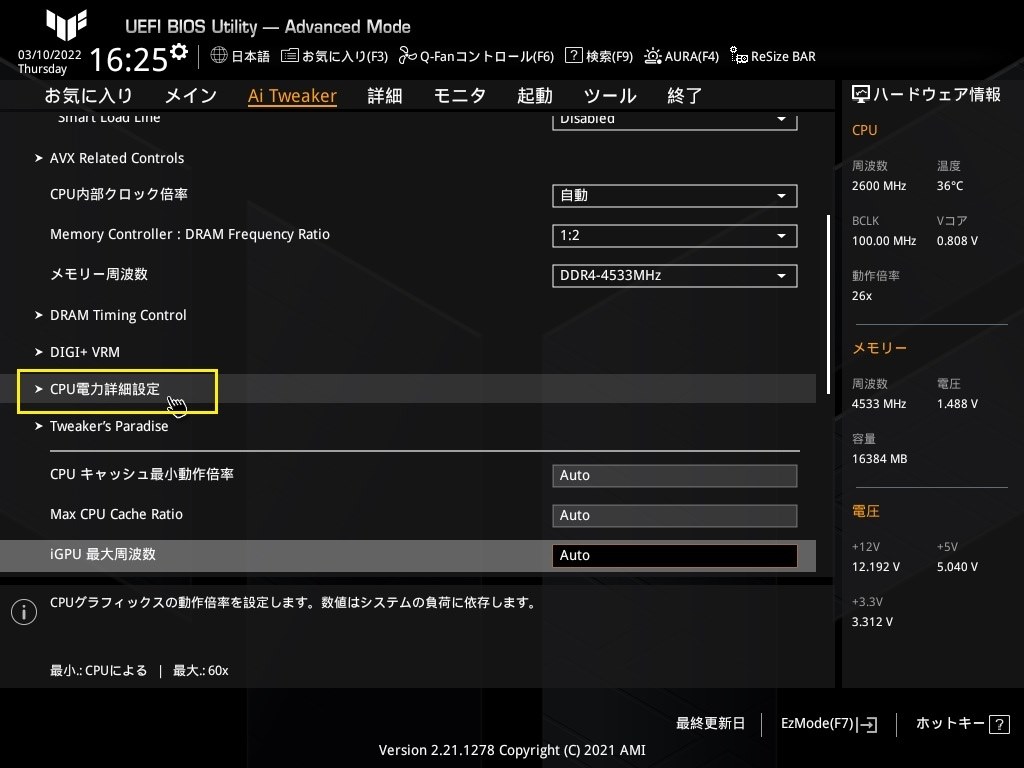The width and height of the screenshot is (1024, 768).
Task: Click the 16384 MB capacity value
Action: 879,459
